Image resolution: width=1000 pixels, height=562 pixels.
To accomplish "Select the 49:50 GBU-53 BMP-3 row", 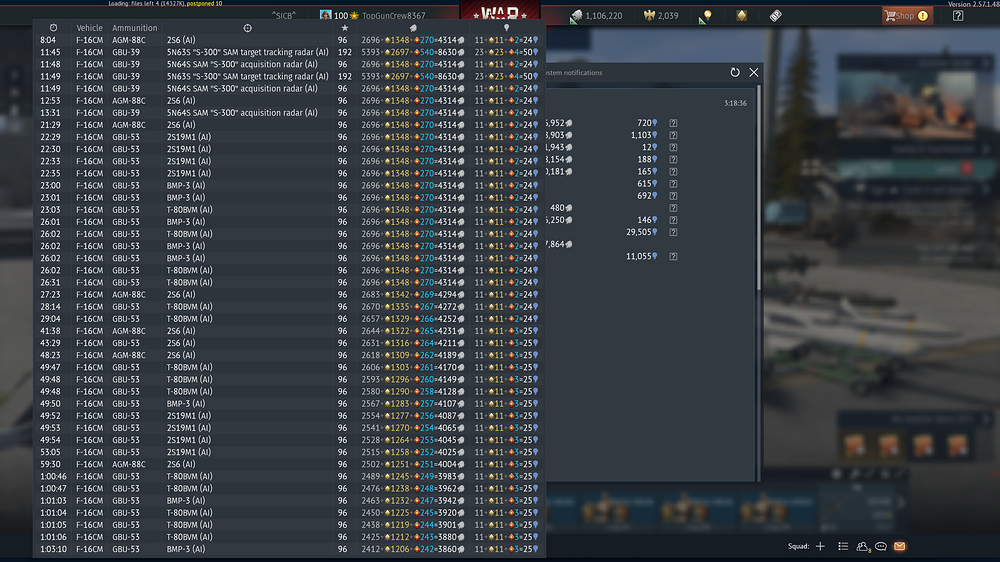I will 290,404.
